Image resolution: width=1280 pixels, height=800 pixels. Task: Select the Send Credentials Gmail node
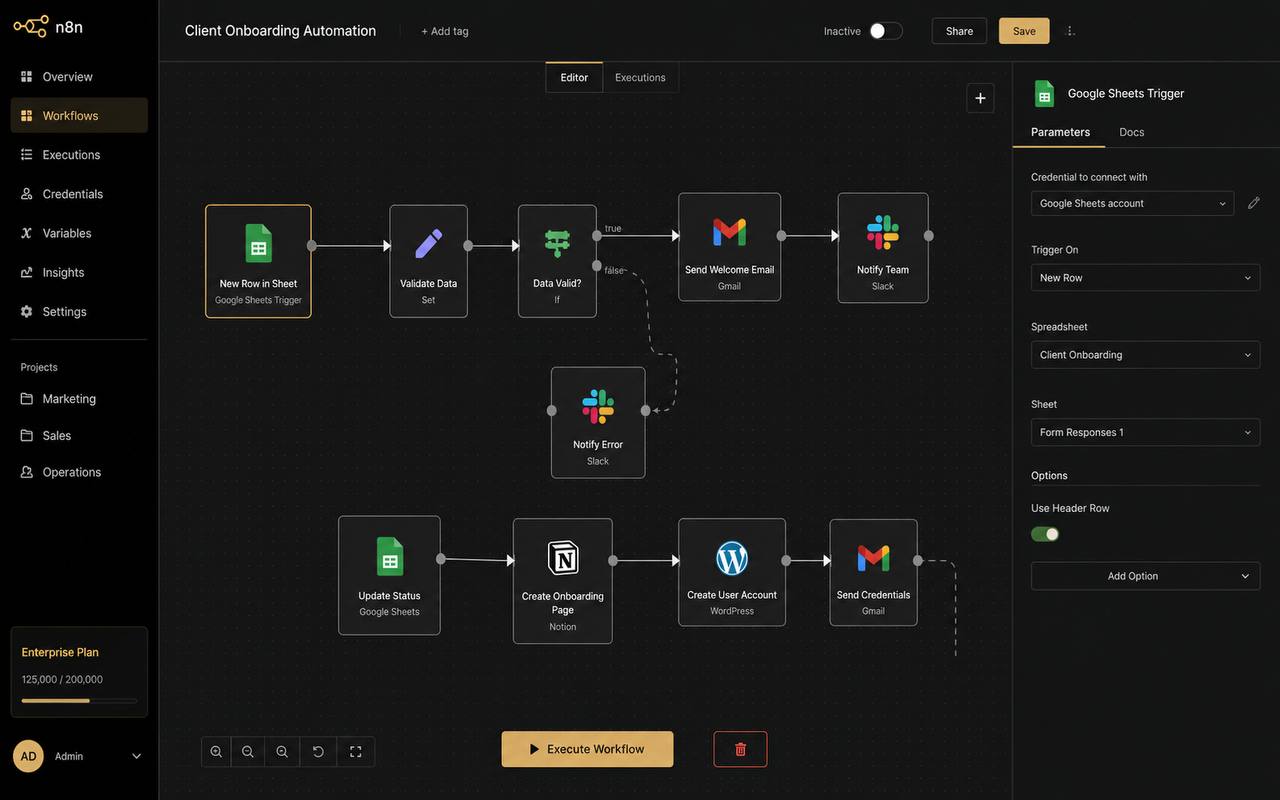pyautogui.click(x=873, y=572)
